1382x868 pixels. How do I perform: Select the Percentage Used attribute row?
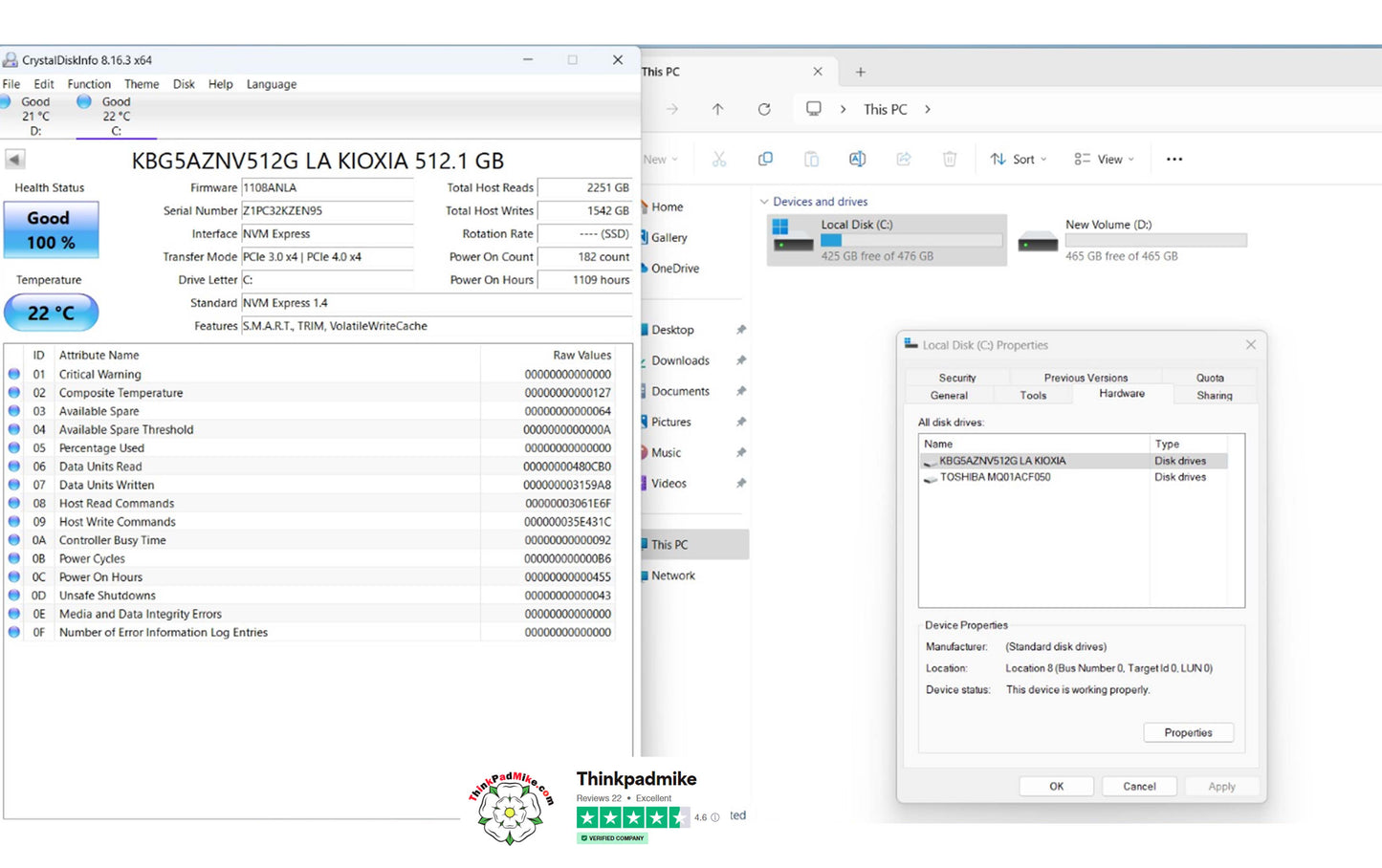click(309, 447)
